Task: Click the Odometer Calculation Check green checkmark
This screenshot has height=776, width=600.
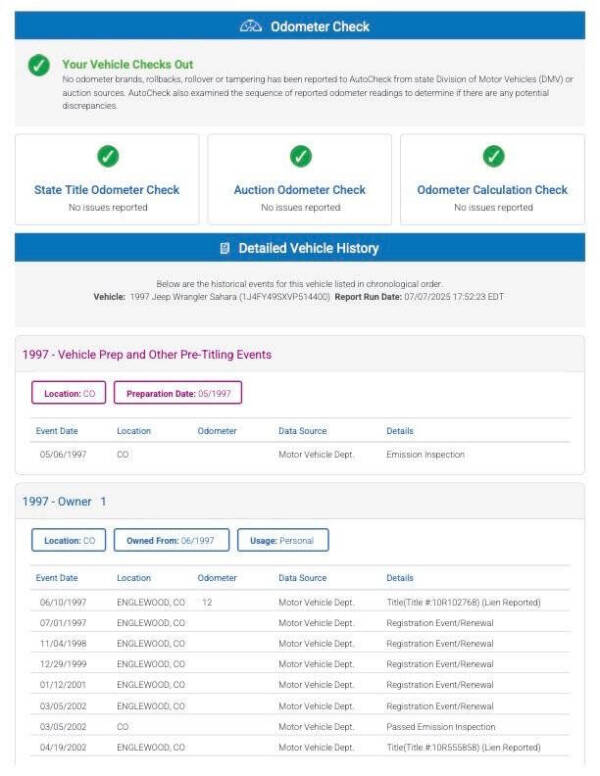Action: (x=492, y=156)
